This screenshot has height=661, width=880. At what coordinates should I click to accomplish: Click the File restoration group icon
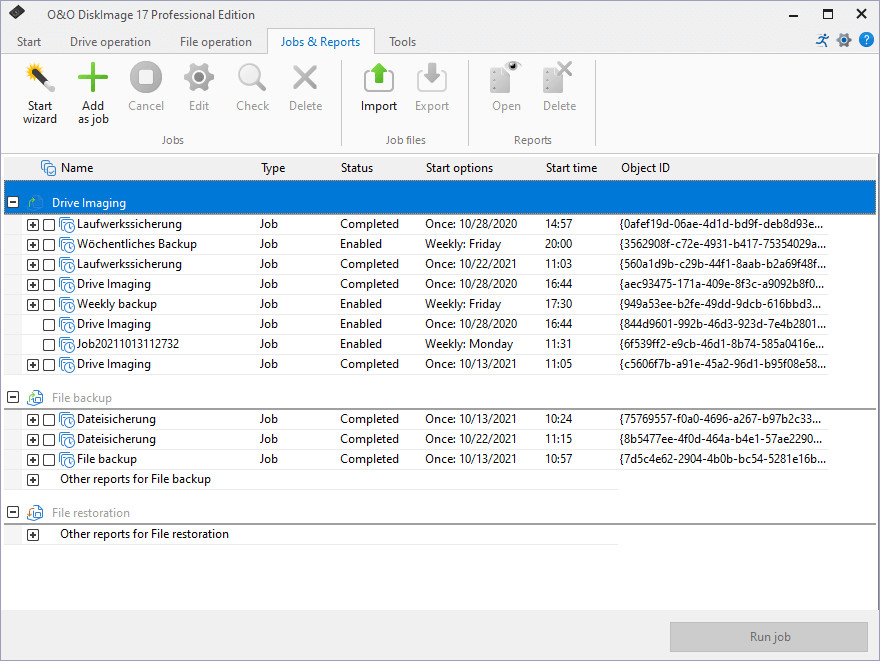pos(35,513)
